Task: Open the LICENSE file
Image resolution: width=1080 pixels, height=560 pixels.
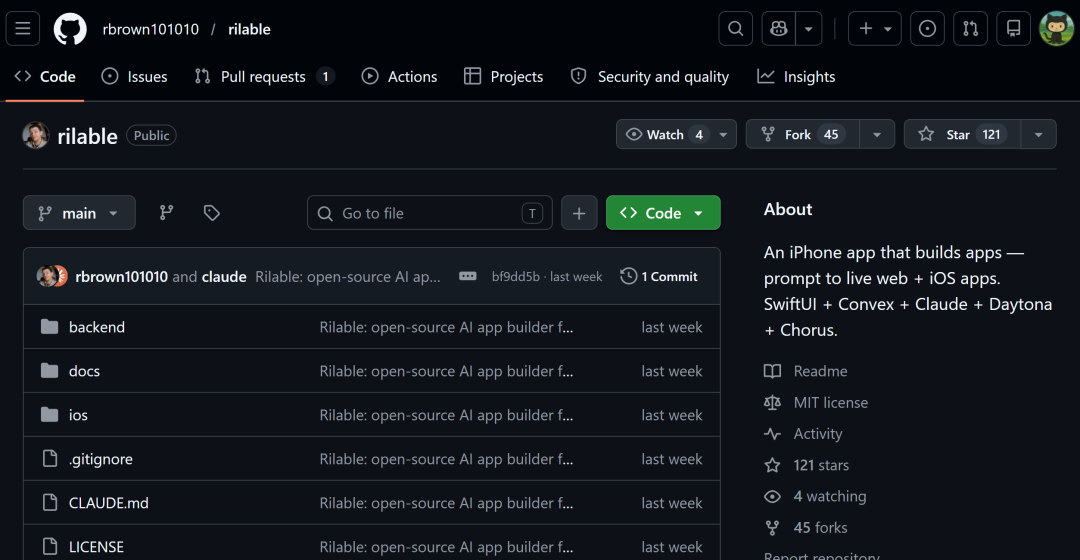Action: click(x=96, y=547)
